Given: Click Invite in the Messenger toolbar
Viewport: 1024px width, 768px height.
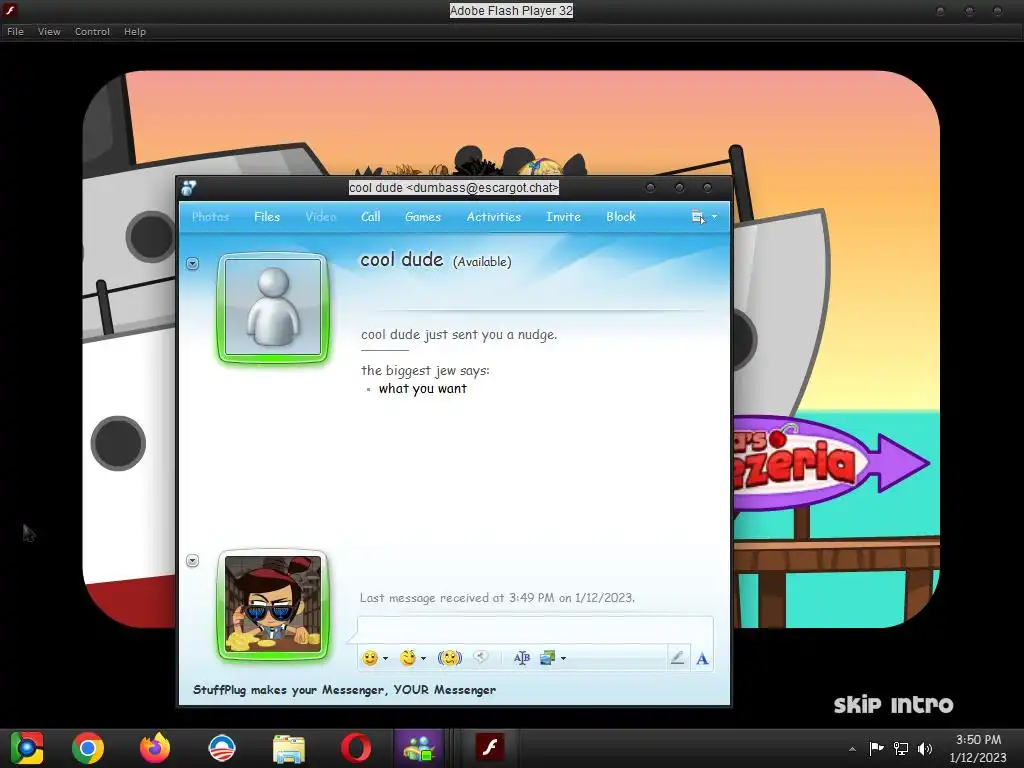Looking at the screenshot, I should click(x=563, y=217).
